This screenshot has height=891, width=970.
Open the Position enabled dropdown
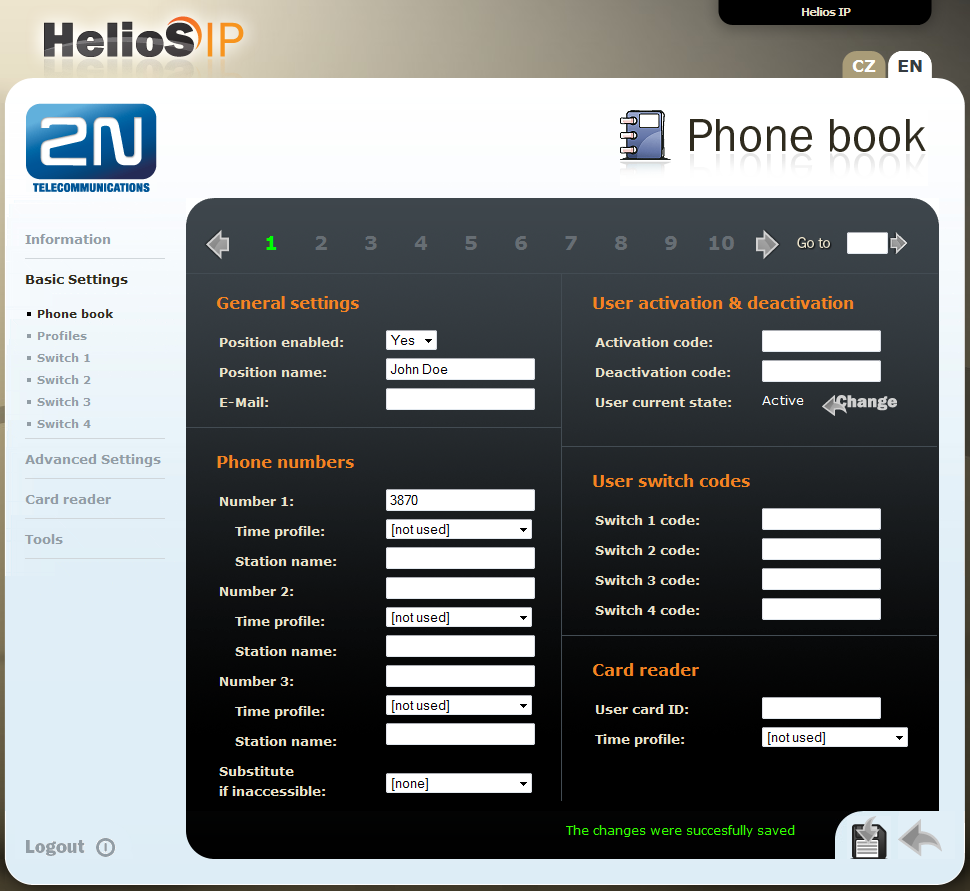[x=411, y=341]
